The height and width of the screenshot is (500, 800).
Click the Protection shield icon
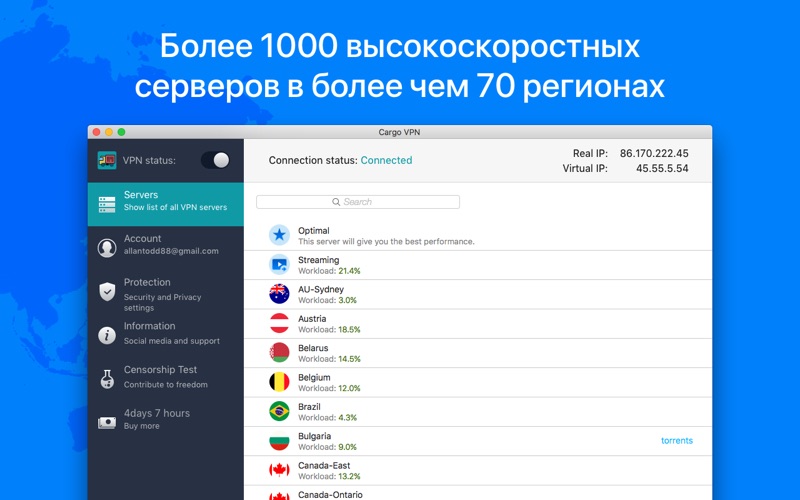(107, 292)
